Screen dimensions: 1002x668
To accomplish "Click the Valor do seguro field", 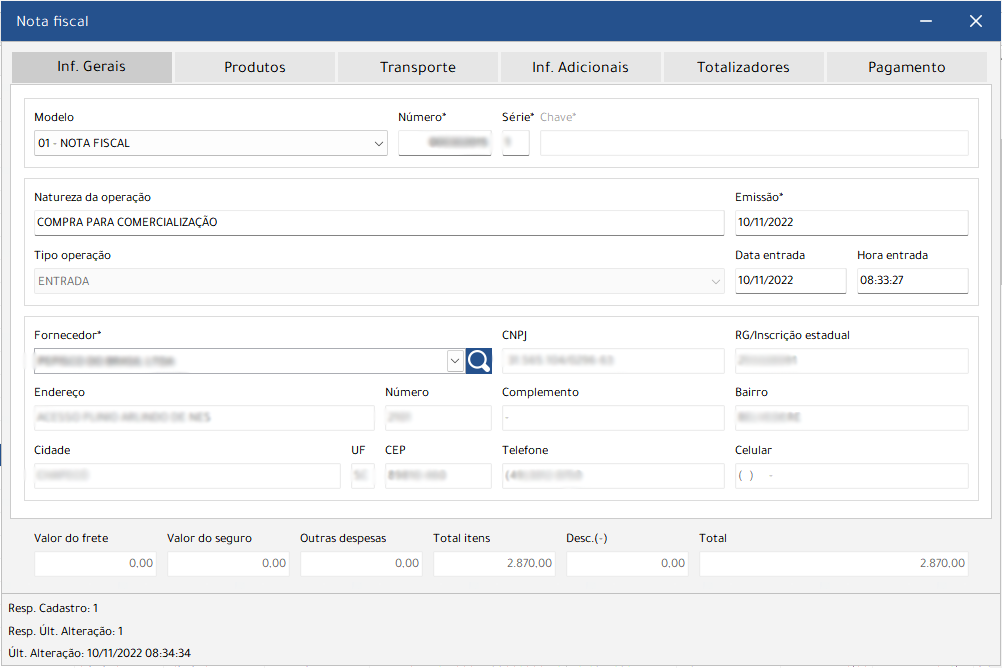I will point(228,564).
